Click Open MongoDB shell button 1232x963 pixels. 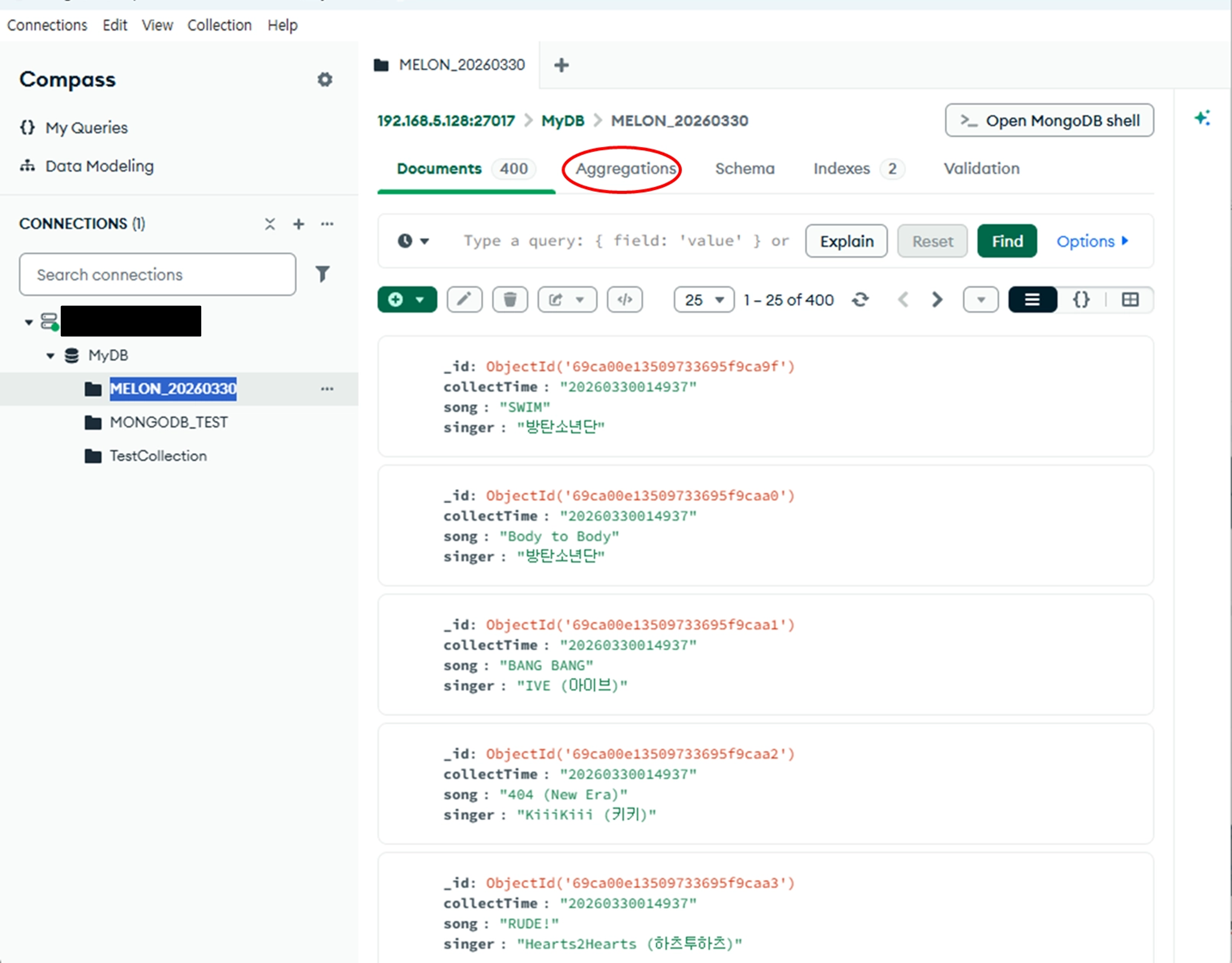[1049, 120]
